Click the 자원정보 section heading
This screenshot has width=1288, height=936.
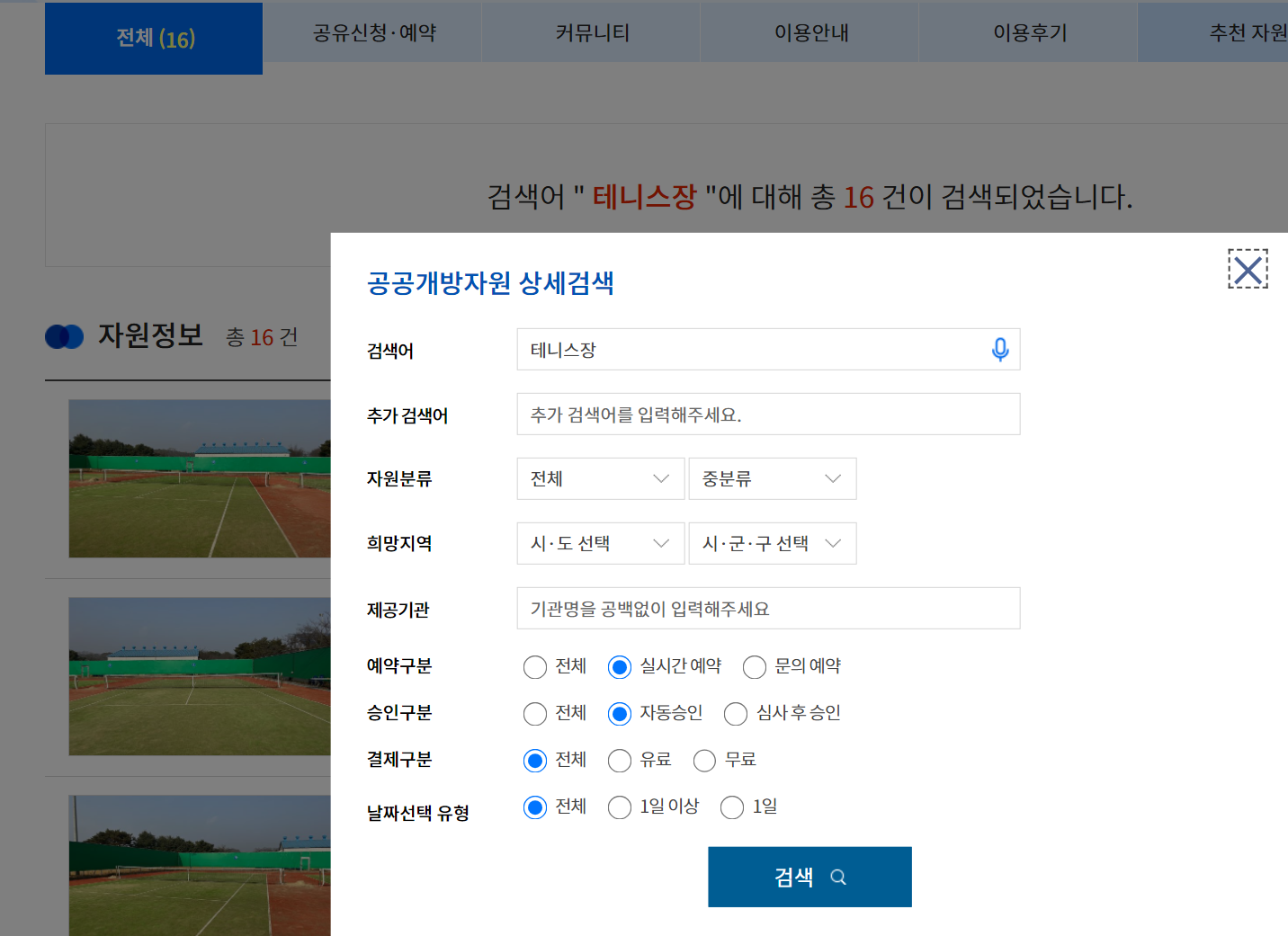pos(150,335)
